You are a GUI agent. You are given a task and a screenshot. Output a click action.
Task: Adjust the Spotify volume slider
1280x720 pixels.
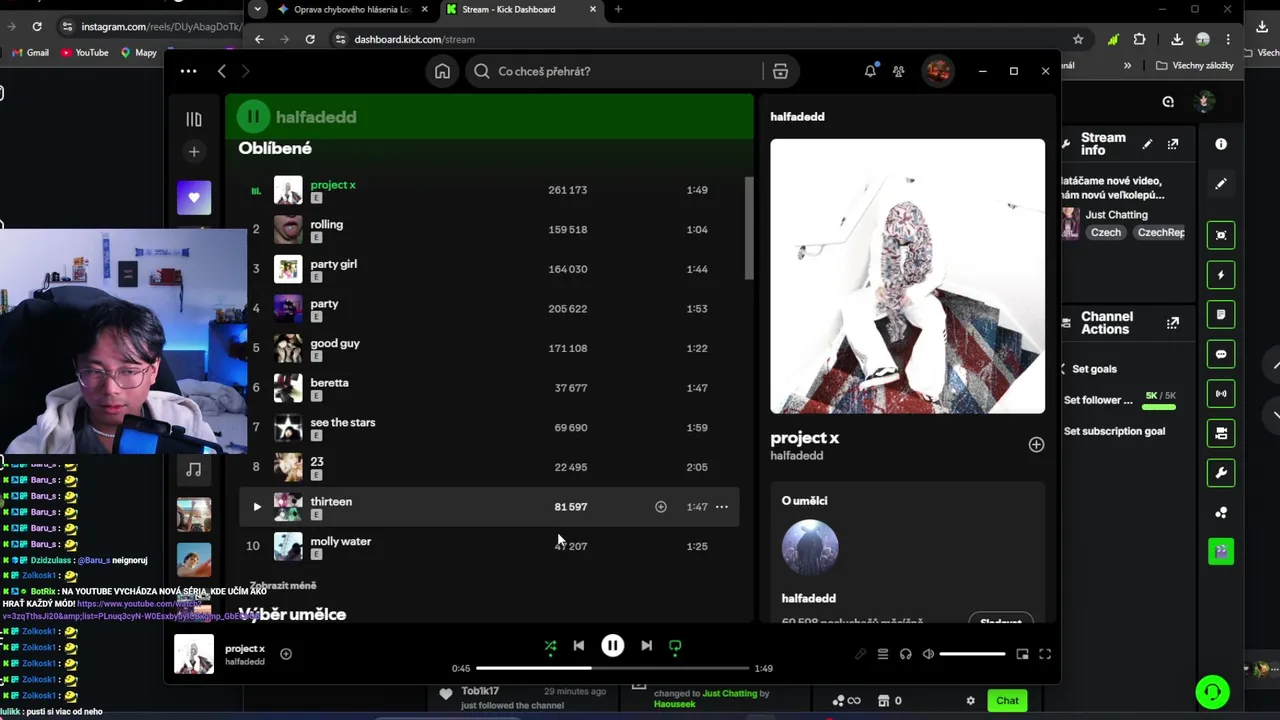coord(972,654)
